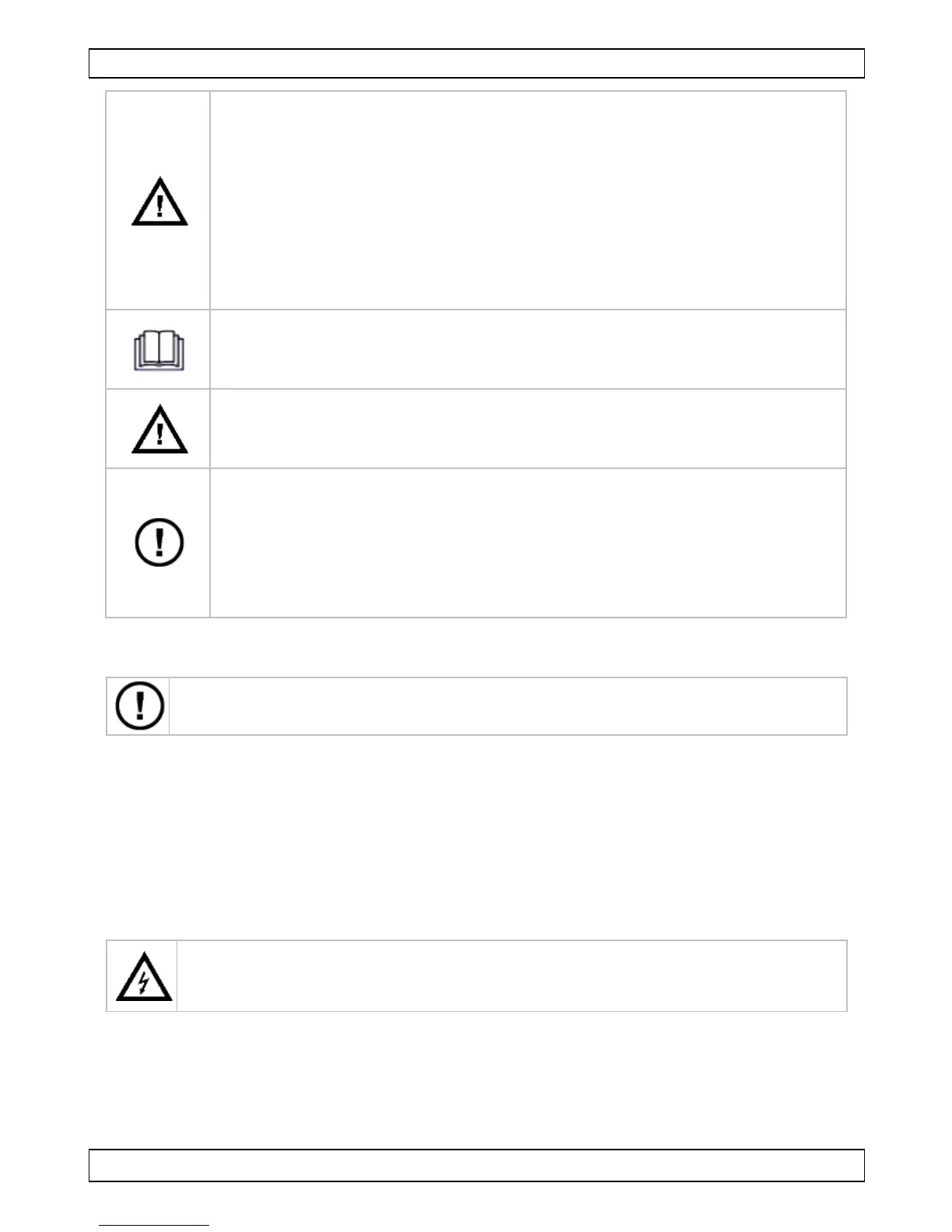Click the warning triangle icon below the book icon
Image resolution: width=952 pixels, height=1232 pixels.
point(159,429)
